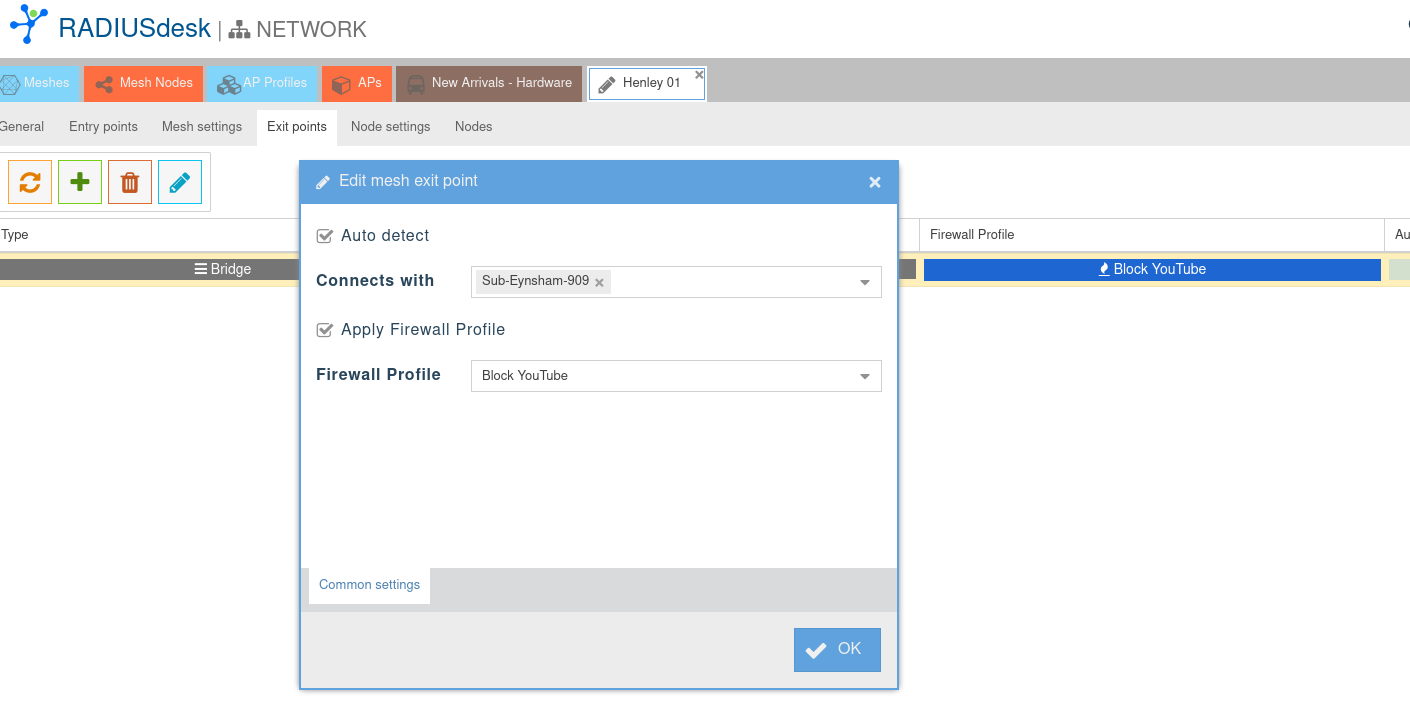Go to the Entry points sub-tab
The height and width of the screenshot is (712, 1410).
point(103,127)
